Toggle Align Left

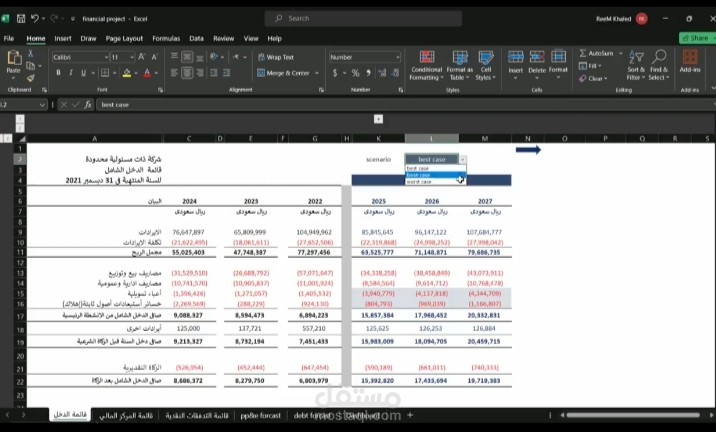(x=174, y=73)
